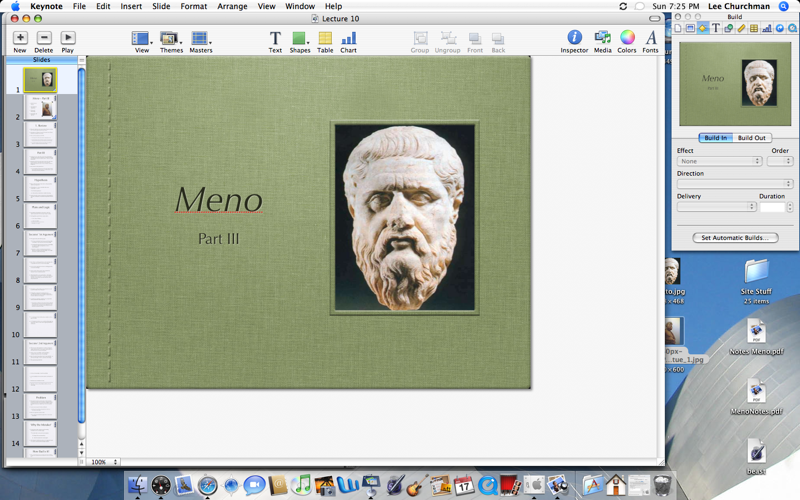This screenshot has width=800, height=500.
Task: Open the Format menu
Action: (194, 6)
